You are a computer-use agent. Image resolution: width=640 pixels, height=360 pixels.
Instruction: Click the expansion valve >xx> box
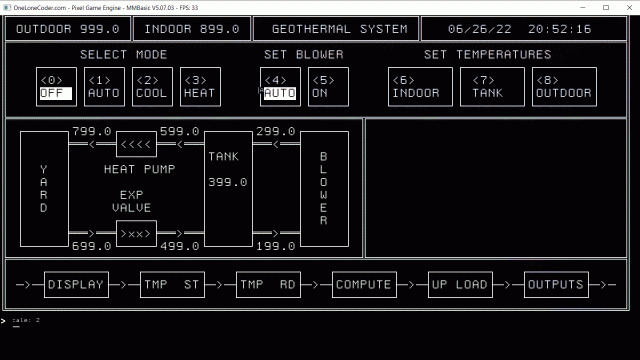coord(136,233)
